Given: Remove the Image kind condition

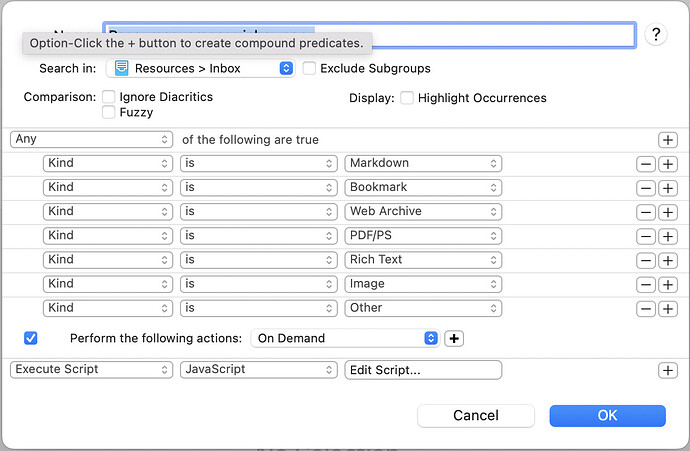Looking at the screenshot, I should click(x=646, y=285).
